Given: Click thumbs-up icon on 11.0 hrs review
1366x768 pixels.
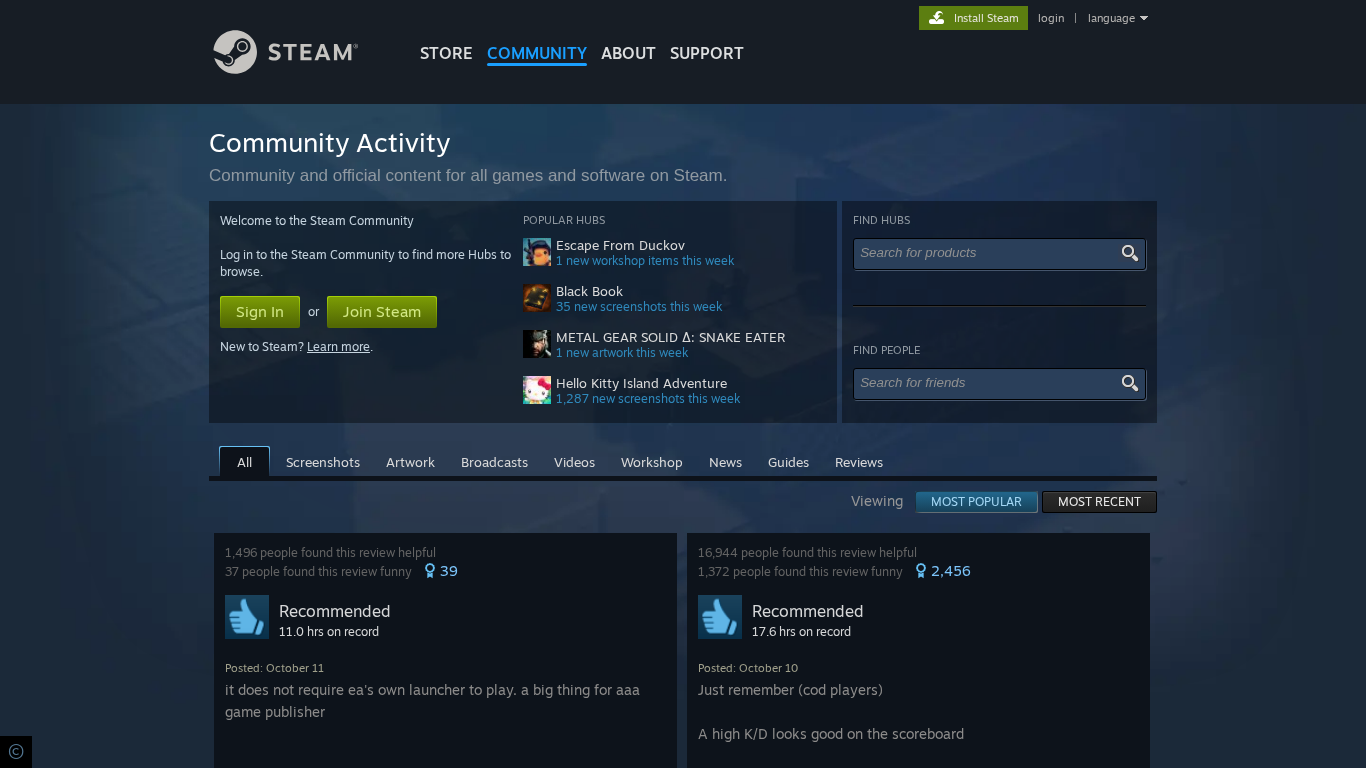Looking at the screenshot, I should [247, 617].
